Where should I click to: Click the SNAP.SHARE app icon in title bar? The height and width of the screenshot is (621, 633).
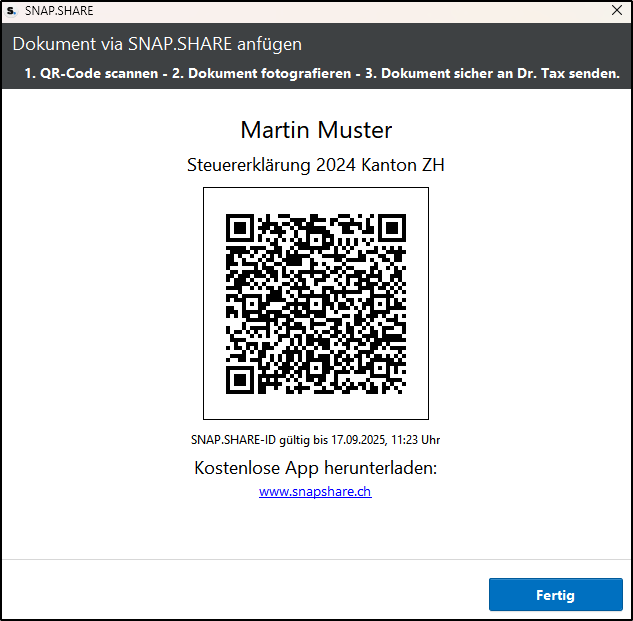click(11, 11)
